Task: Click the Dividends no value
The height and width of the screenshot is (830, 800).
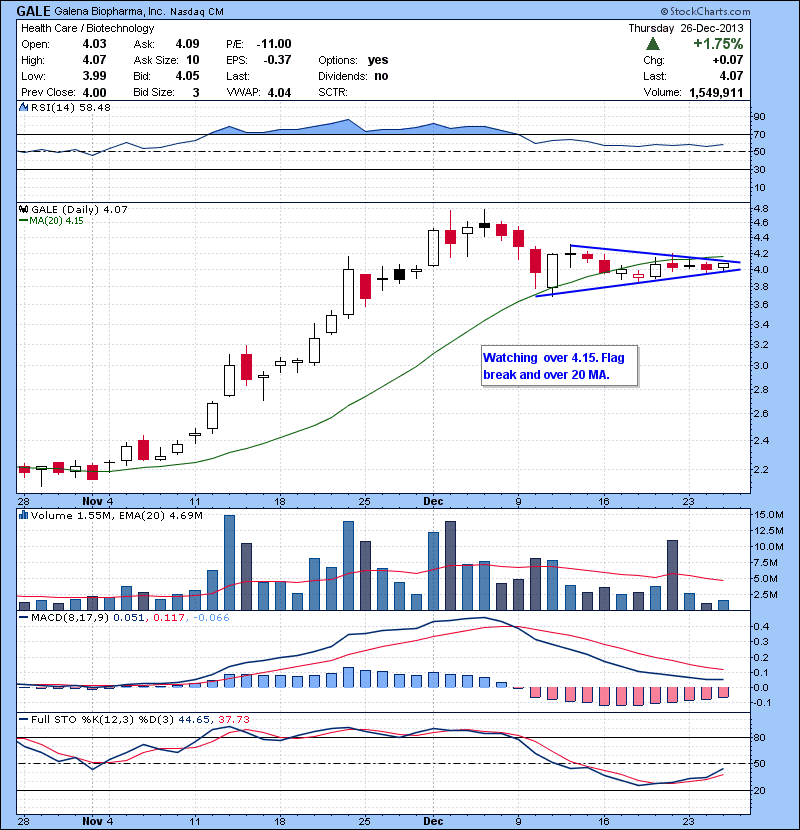Action: coord(381,76)
